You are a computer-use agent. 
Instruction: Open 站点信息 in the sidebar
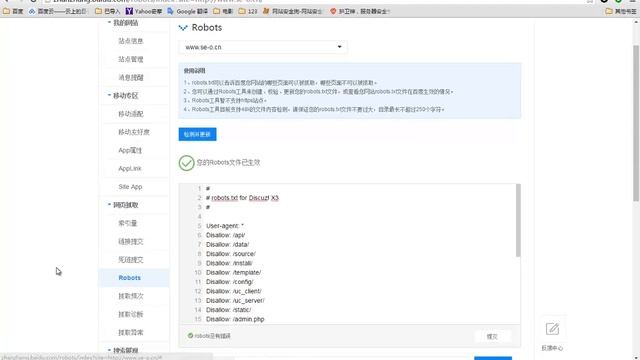tap(131, 41)
